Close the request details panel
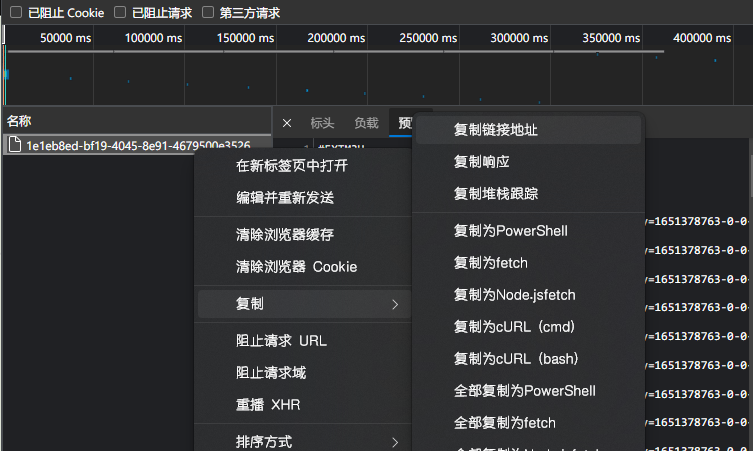The image size is (753, 451). (x=287, y=124)
